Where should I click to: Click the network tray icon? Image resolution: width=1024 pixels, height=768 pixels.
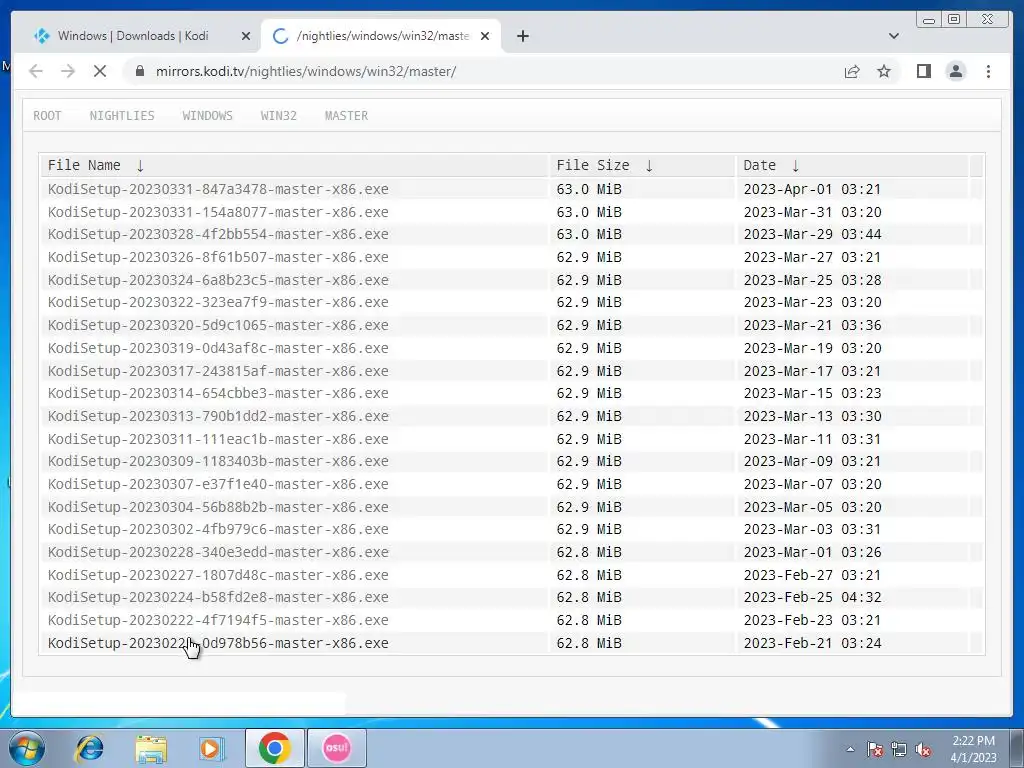[899, 750]
